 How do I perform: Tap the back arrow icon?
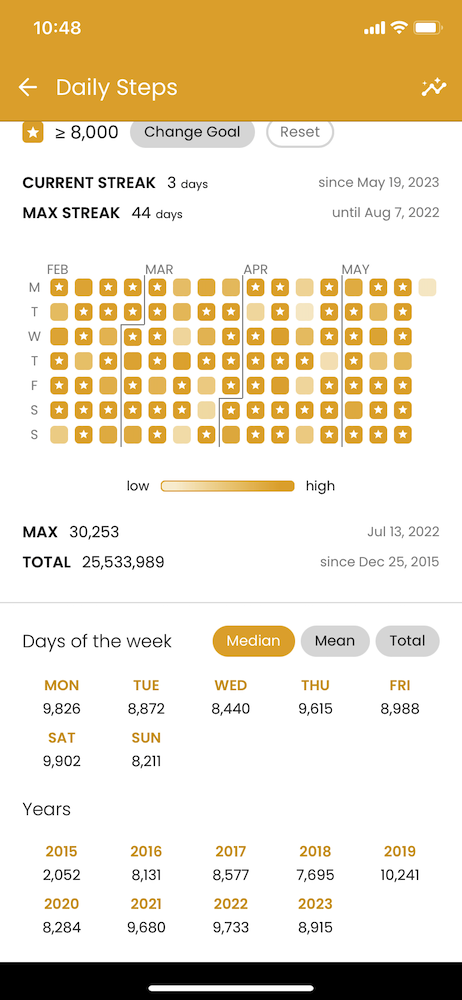coord(27,87)
